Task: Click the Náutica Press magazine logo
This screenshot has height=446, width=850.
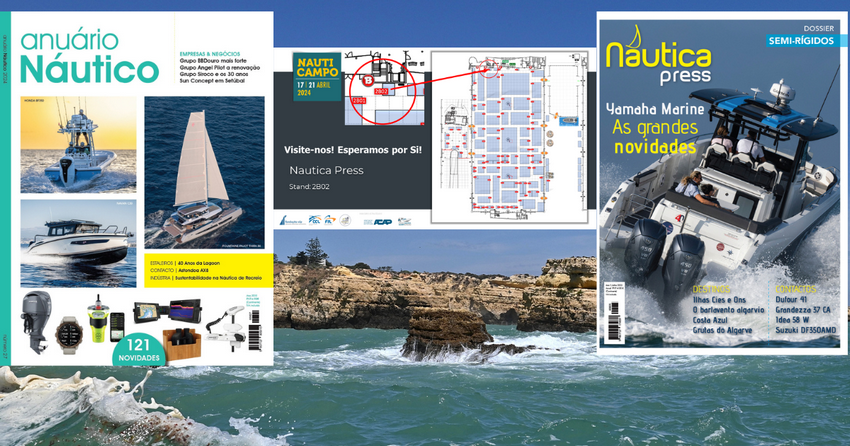Action: coord(658,55)
